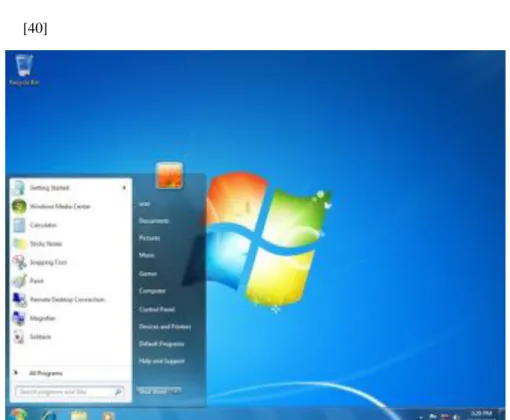510x420 pixels.
Task: Expand the Getting Started submenu arrow
Action: [124, 188]
